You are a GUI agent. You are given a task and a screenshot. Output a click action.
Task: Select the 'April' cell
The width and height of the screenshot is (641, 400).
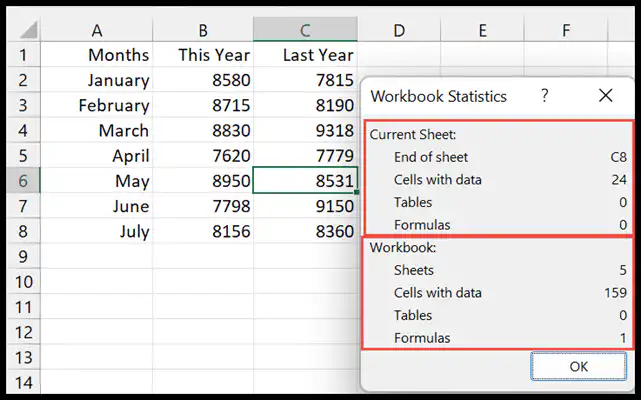click(97, 155)
